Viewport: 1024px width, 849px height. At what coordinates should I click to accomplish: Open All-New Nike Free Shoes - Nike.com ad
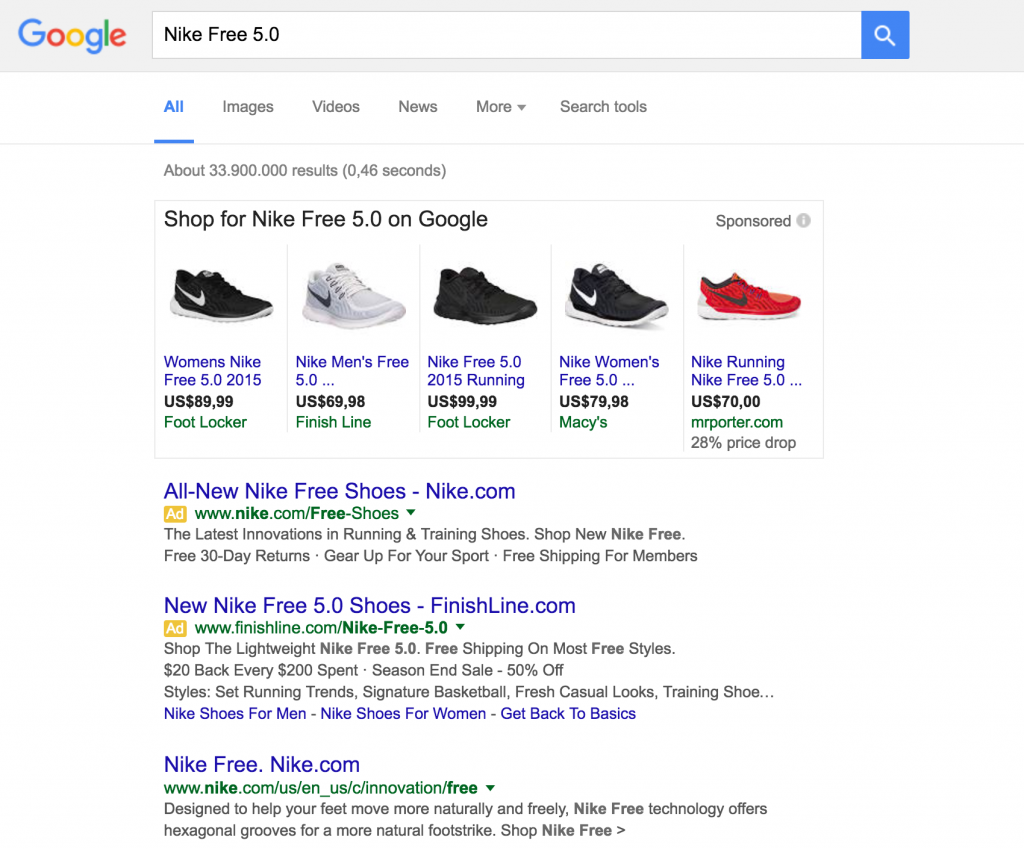[340, 491]
